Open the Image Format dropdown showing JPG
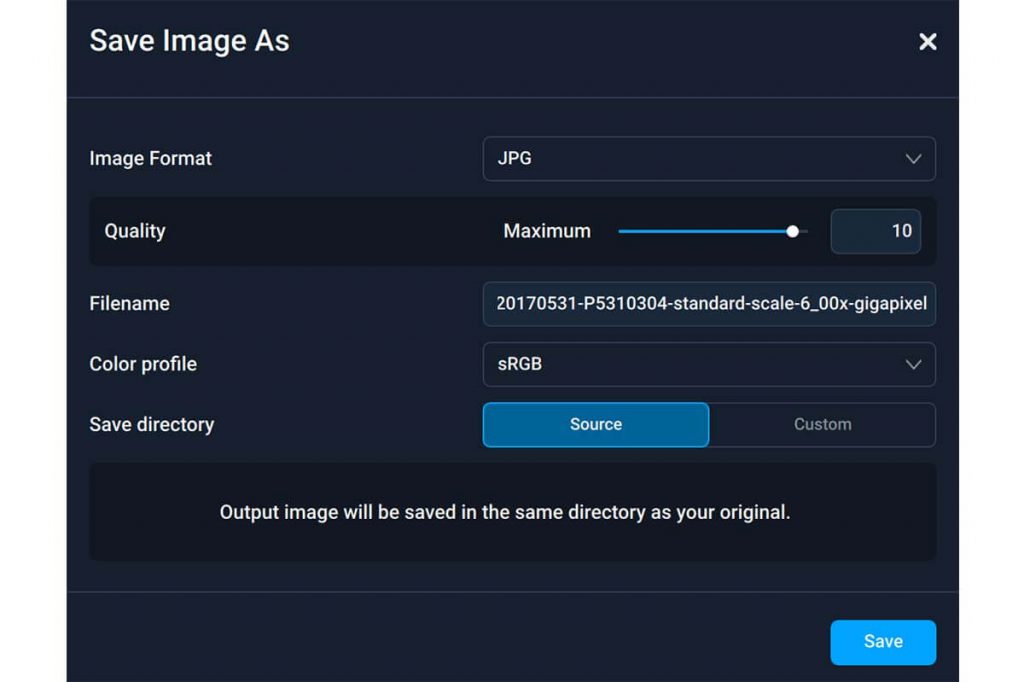The height and width of the screenshot is (682, 1024). pyautogui.click(x=709, y=159)
